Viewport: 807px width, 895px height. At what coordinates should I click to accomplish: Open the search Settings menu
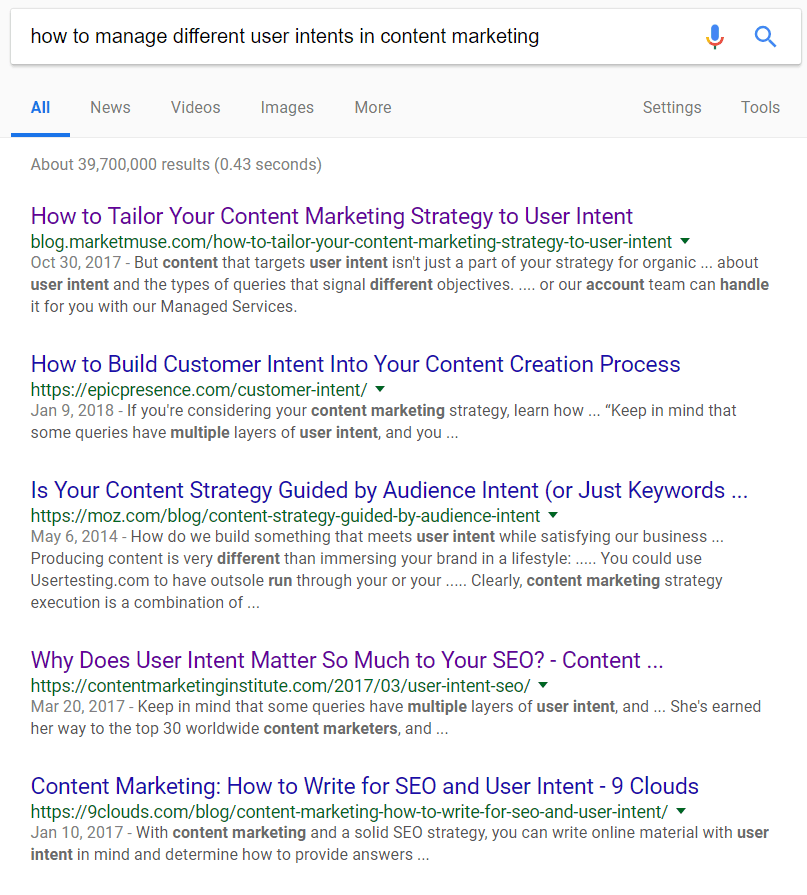(x=671, y=108)
